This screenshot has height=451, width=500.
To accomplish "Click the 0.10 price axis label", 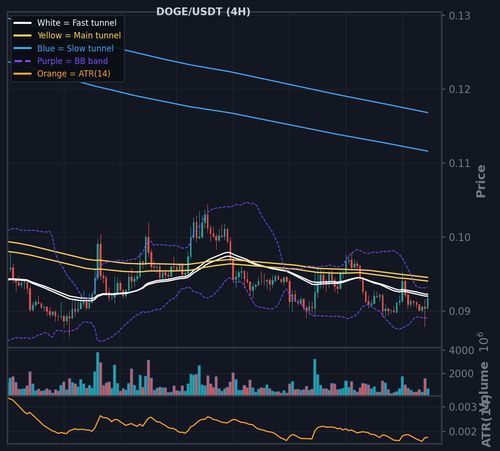I will tap(459, 237).
